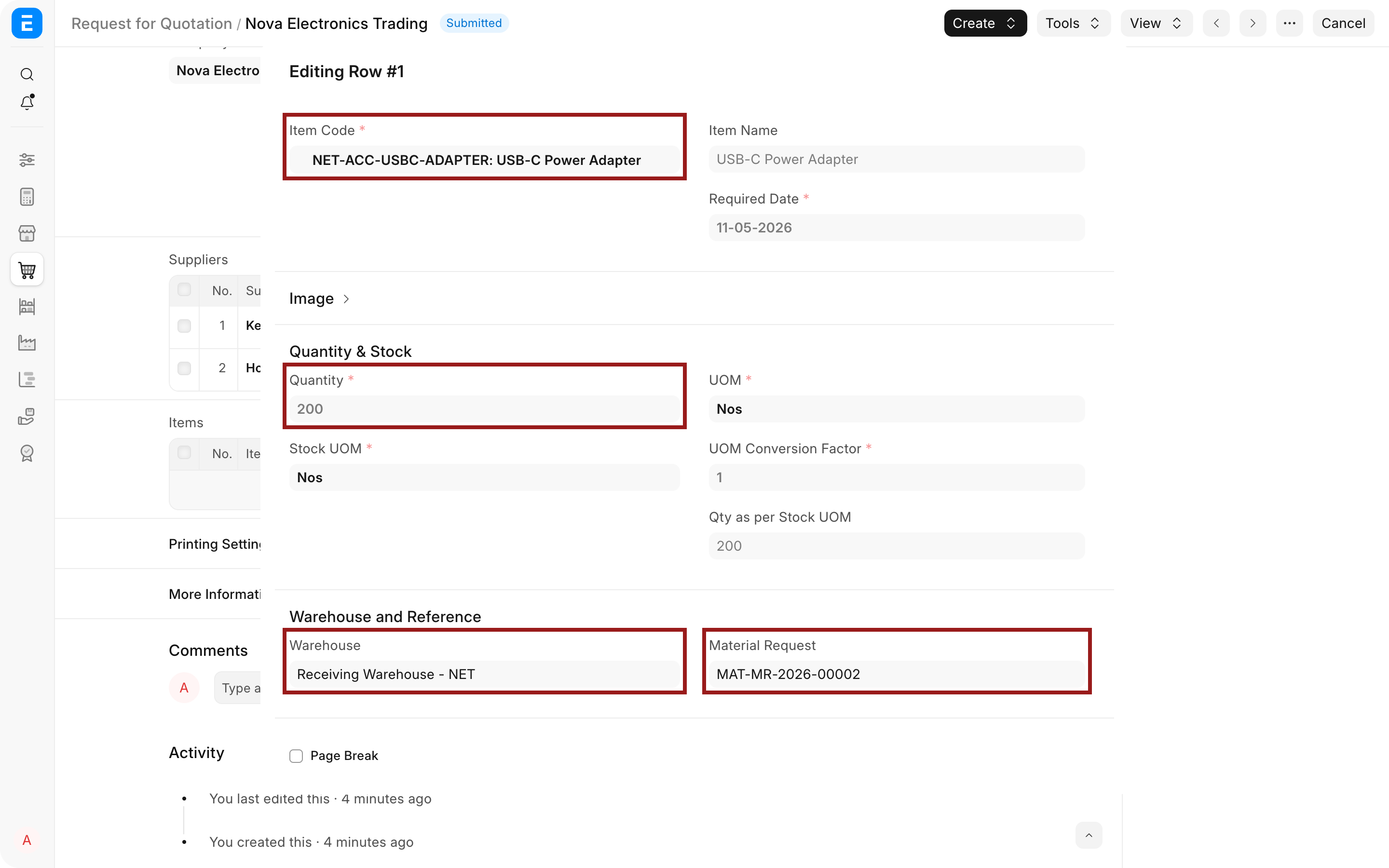This screenshot has width=1389, height=868.
Task: Expand Printing Settings section
Action: pyautogui.click(x=215, y=543)
